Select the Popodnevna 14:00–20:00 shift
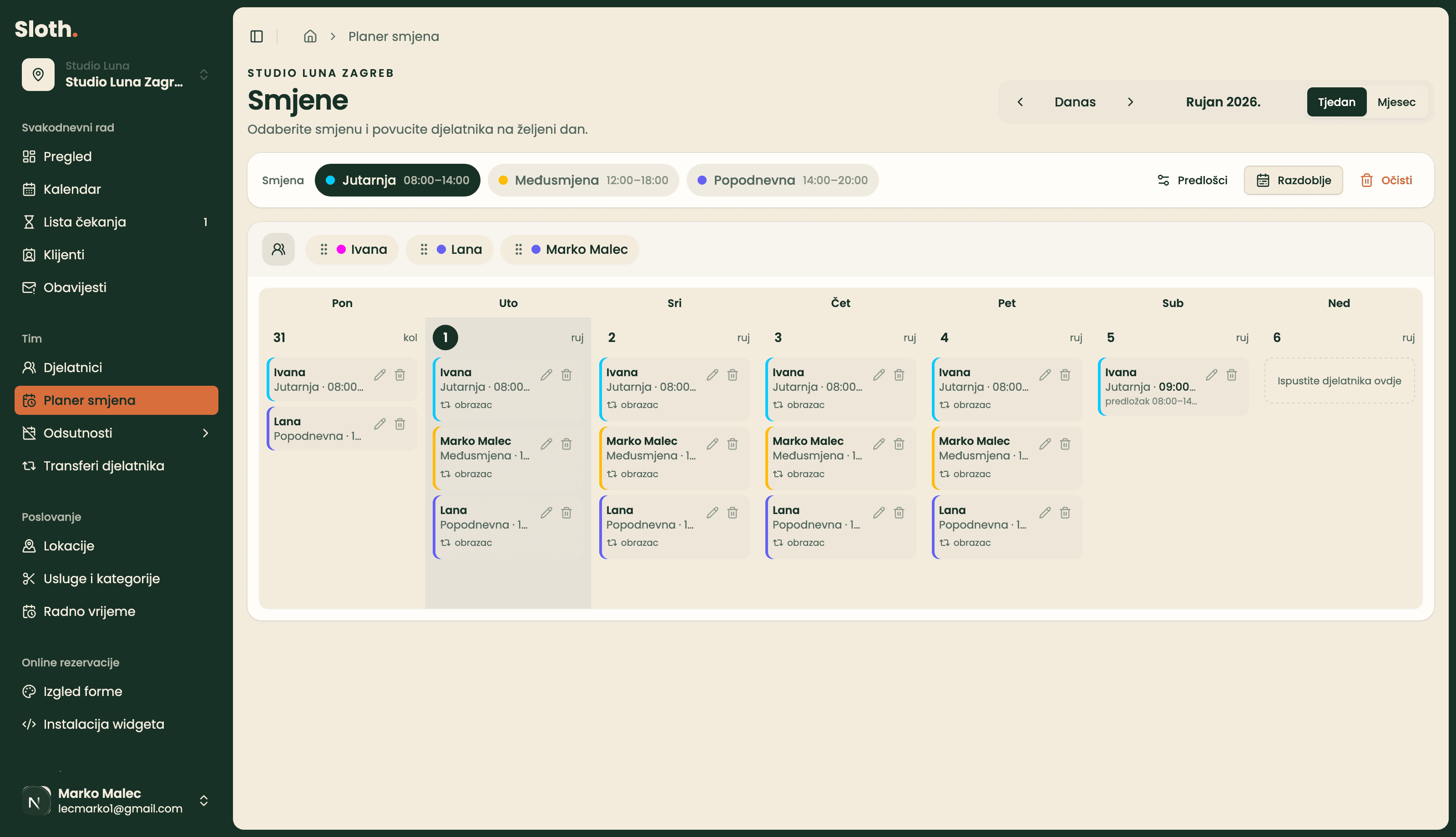The height and width of the screenshot is (837, 1456). 782,180
